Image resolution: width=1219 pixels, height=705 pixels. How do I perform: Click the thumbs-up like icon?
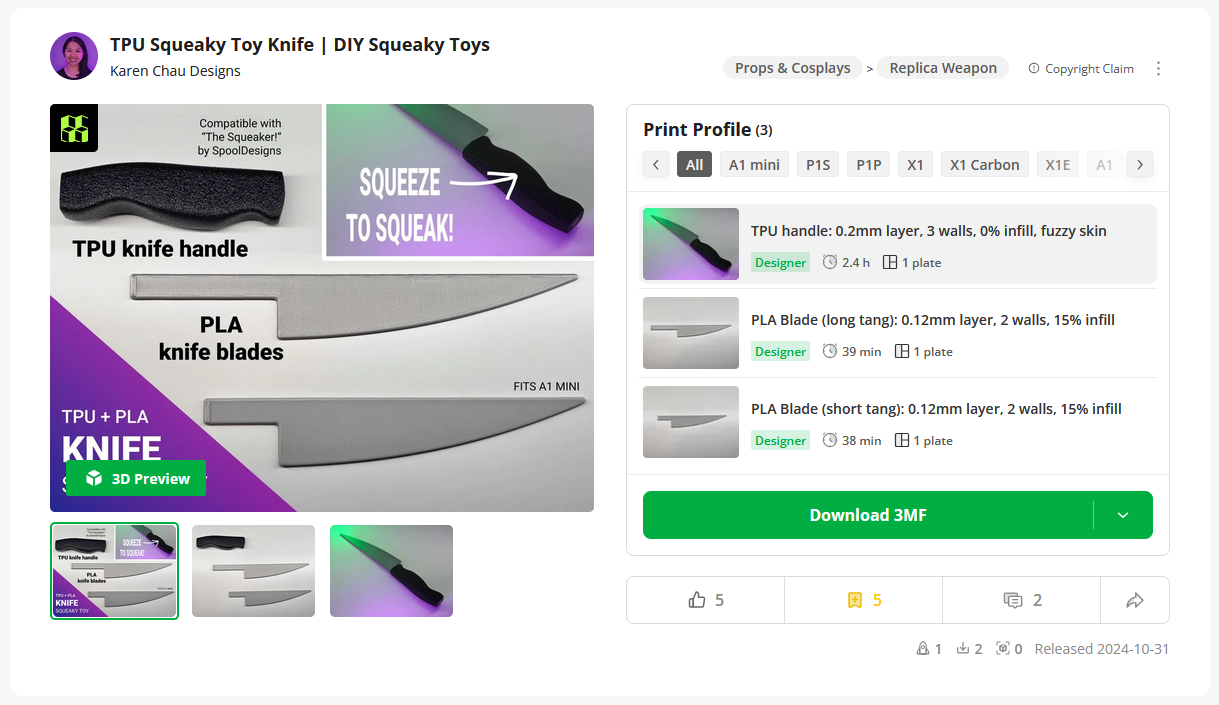697,600
